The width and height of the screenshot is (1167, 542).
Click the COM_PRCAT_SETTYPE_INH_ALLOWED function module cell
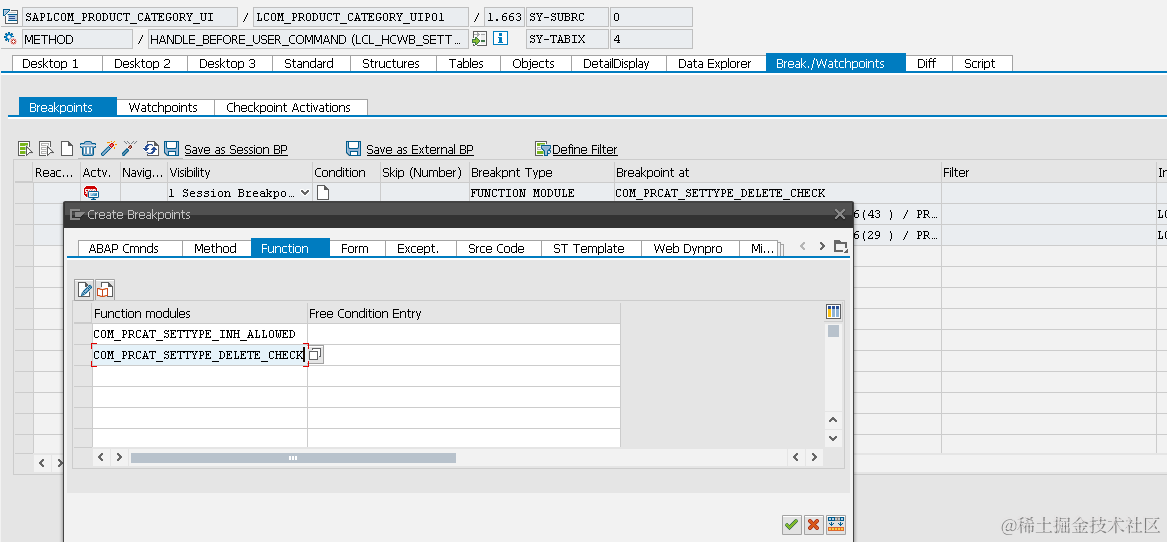(x=199, y=334)
